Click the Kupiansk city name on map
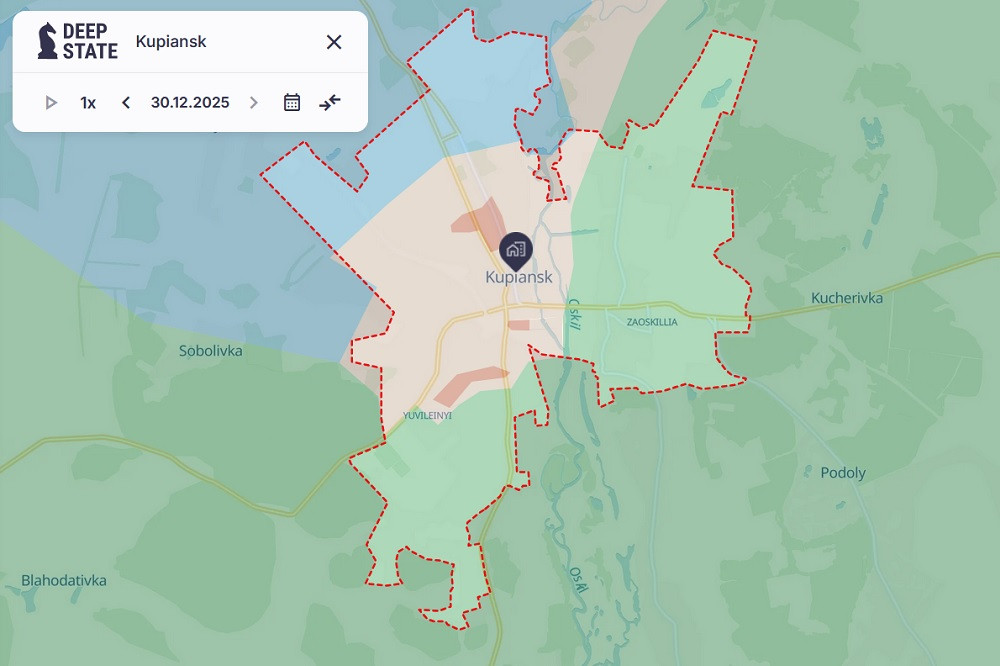Screen dimensions: 1000x666 point(519,277)
